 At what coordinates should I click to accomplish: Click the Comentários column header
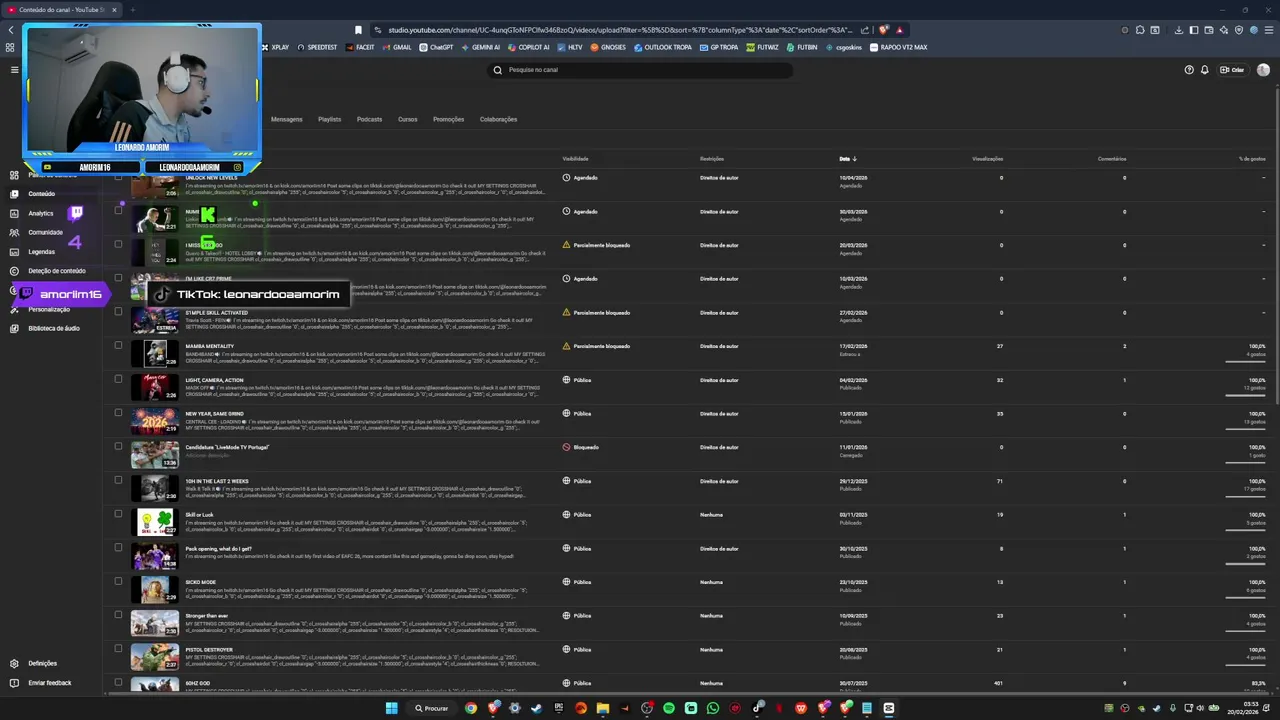1112,159
